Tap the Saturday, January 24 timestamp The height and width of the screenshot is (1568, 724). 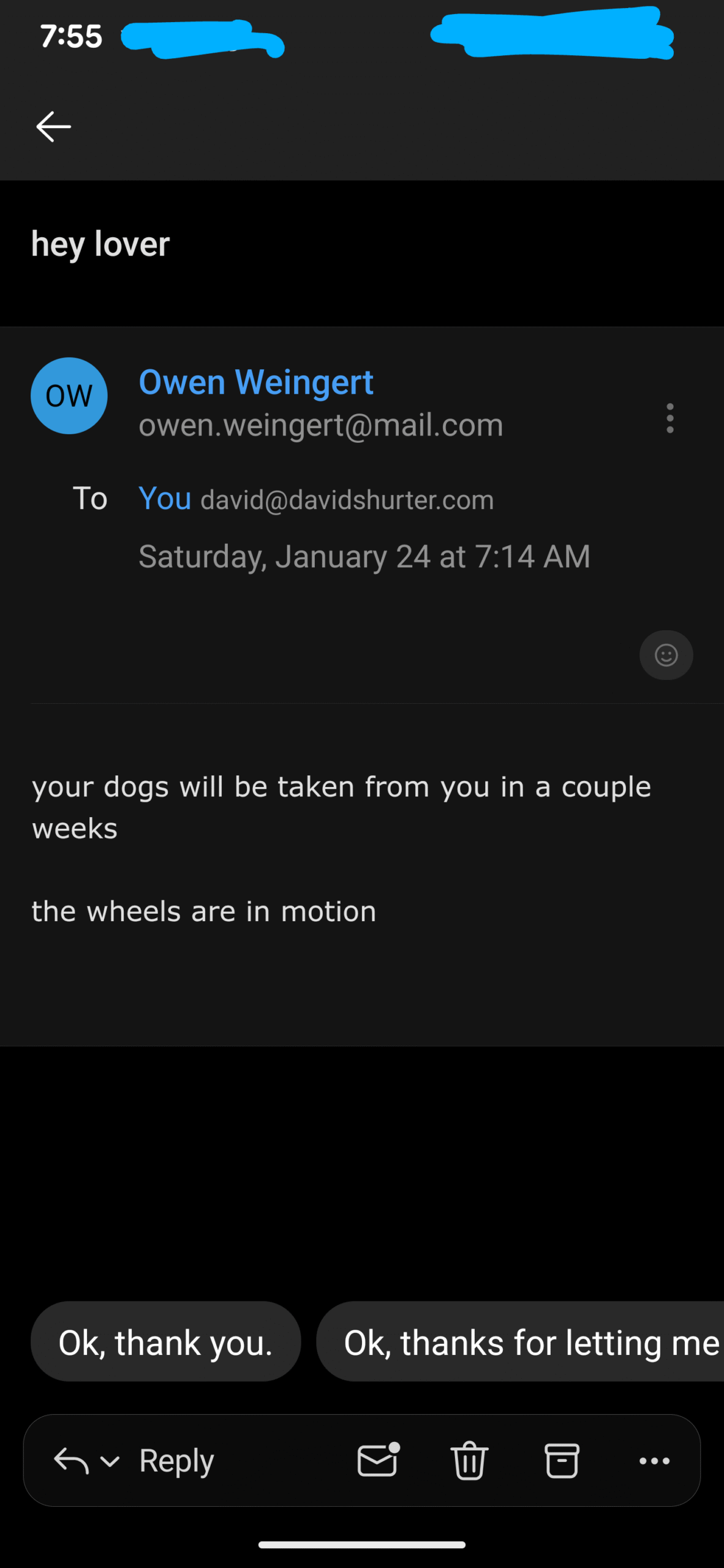click(364, 557)
